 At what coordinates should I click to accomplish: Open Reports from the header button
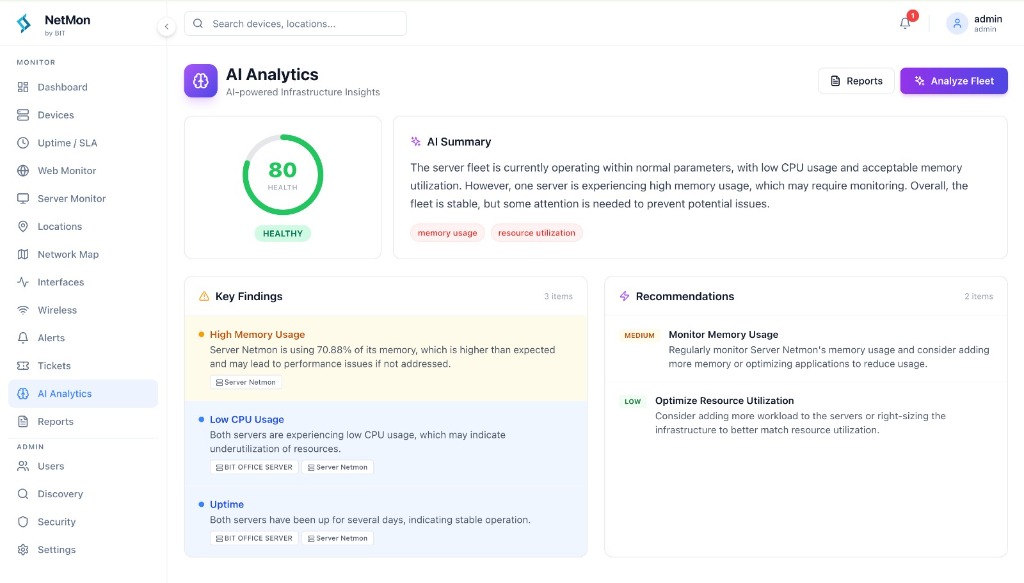(x=855, y=81)
